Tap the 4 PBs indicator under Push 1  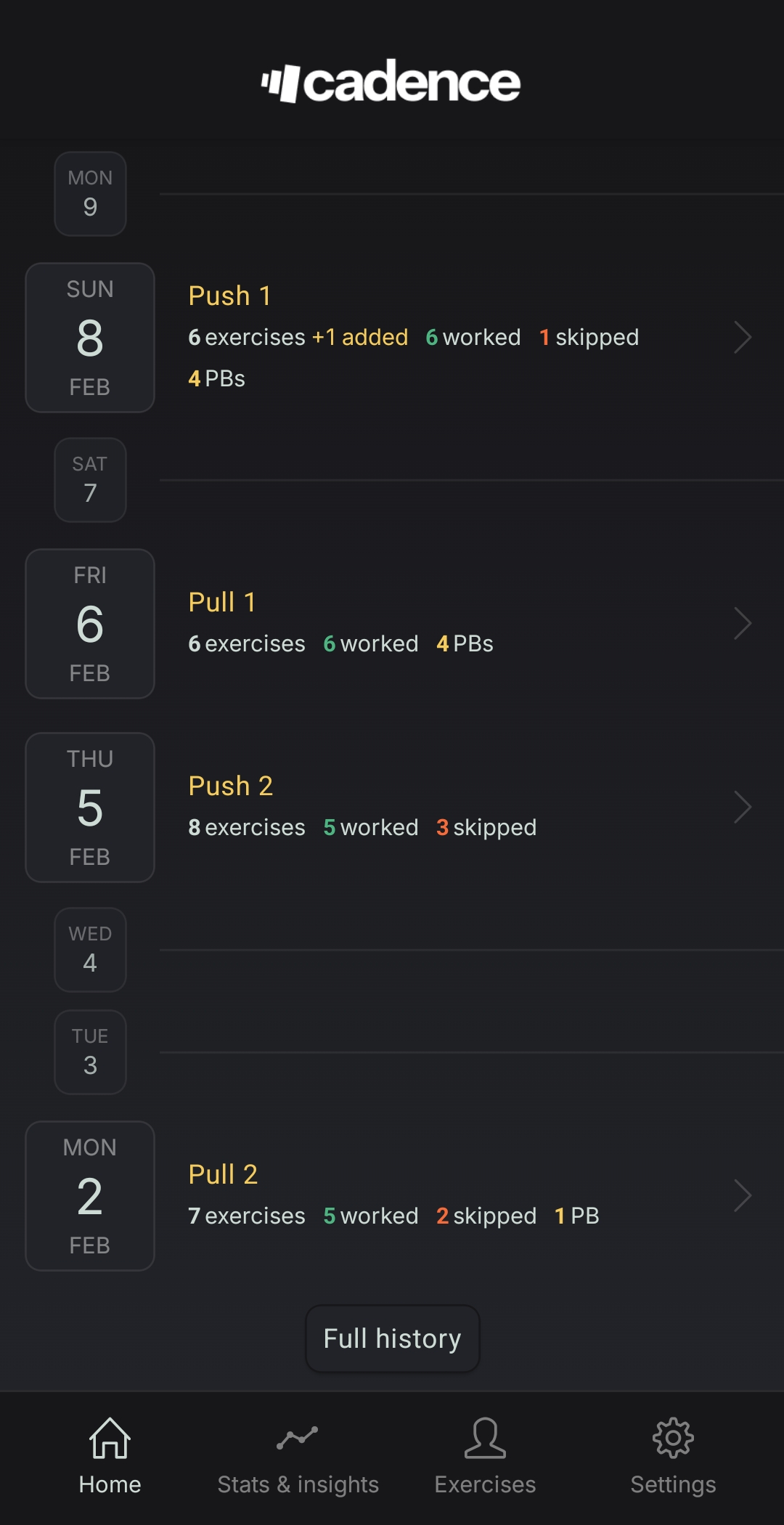216,378
